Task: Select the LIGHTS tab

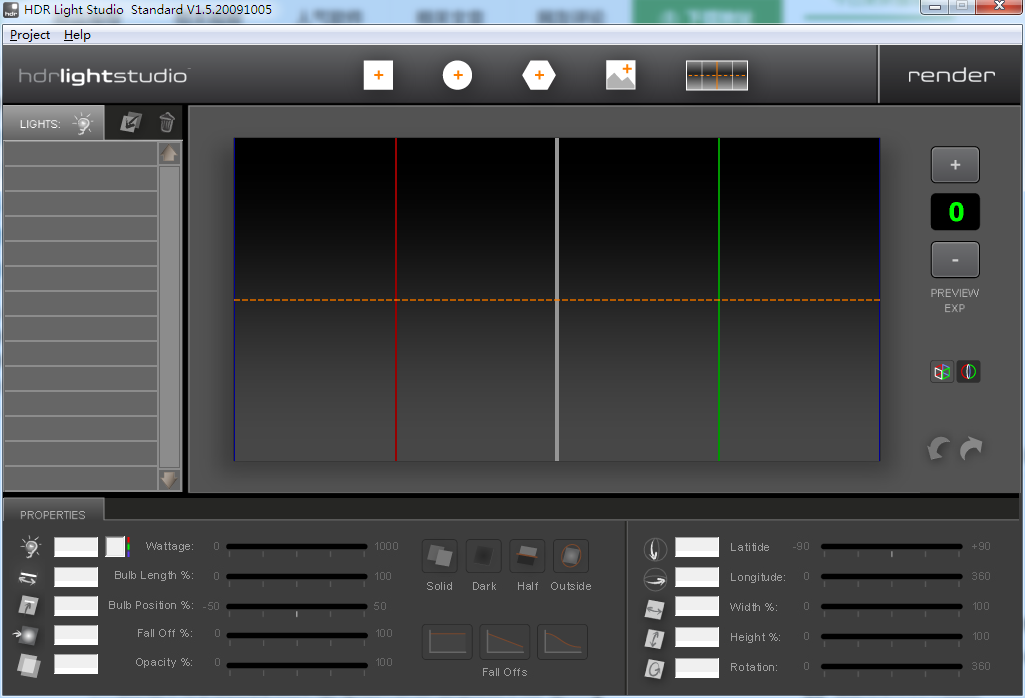Action: (54, 123)
